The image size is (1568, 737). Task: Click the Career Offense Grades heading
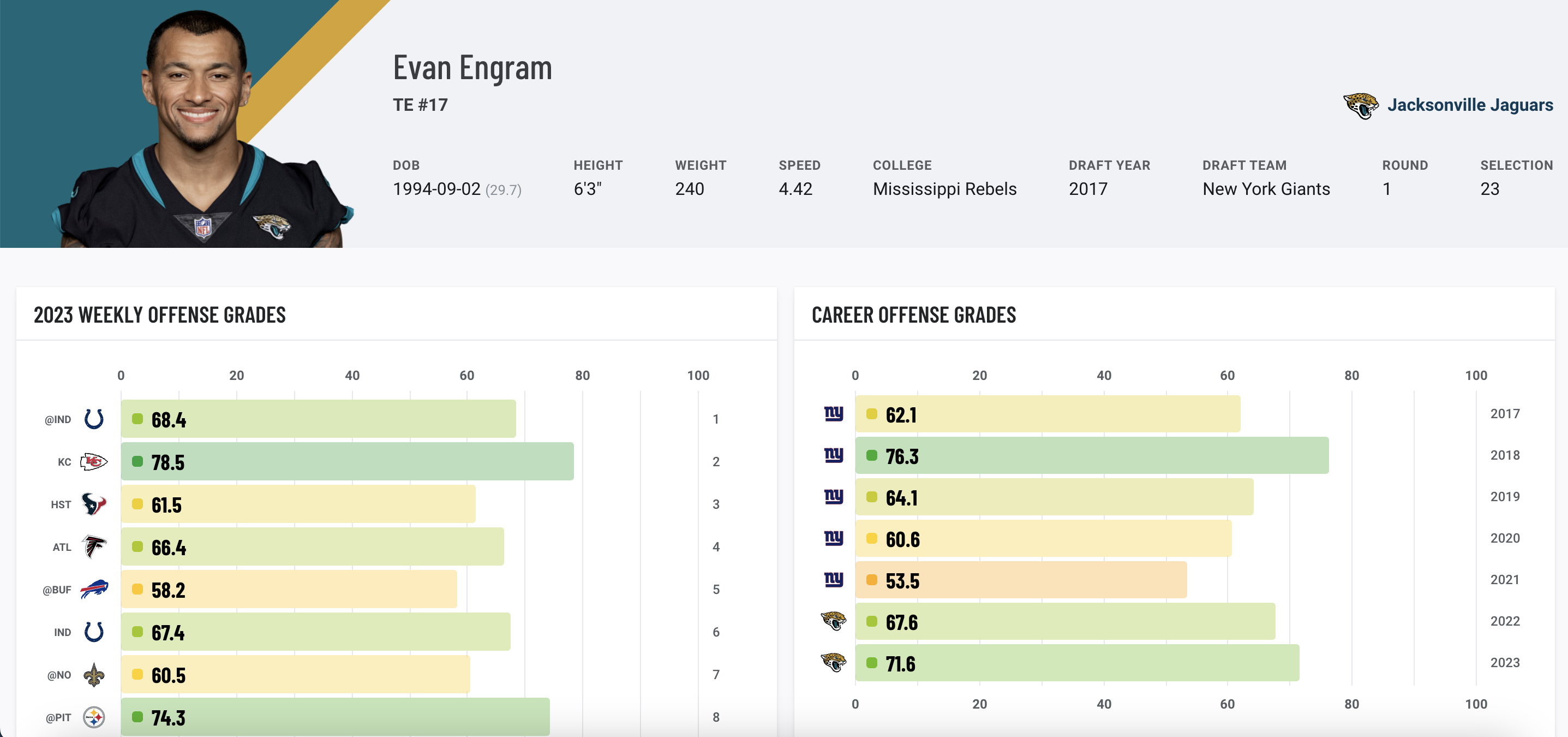(x=913, y=315)
